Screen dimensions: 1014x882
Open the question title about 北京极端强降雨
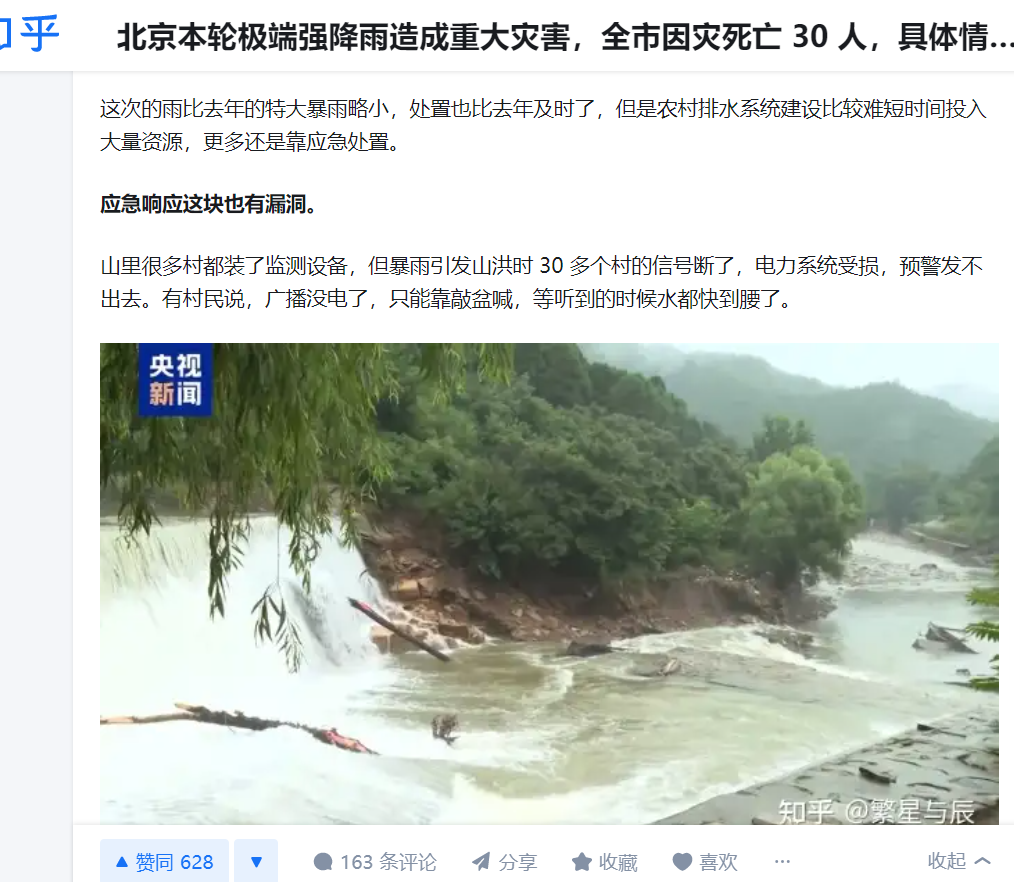pyautogui.click(x=565, y=37)
